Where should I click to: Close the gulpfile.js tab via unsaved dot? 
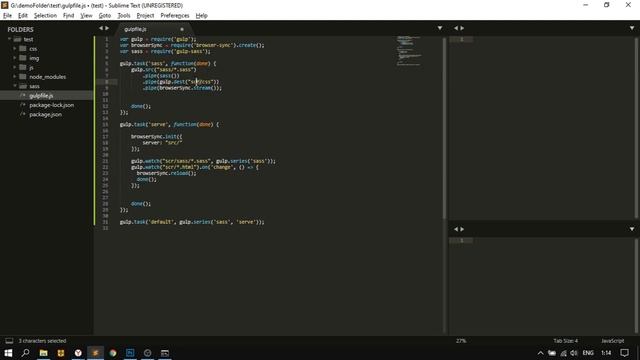(182, 29)
